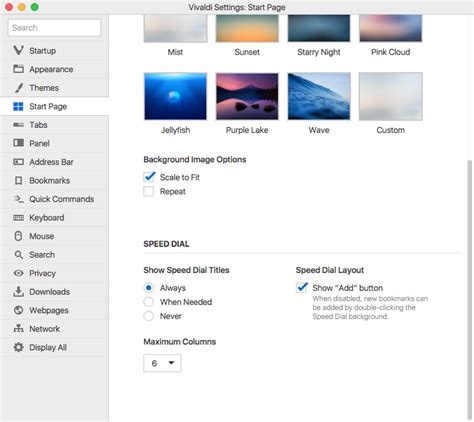Click the Panel sidebar icon
The image size is (474, 422).
pos(18,143)
